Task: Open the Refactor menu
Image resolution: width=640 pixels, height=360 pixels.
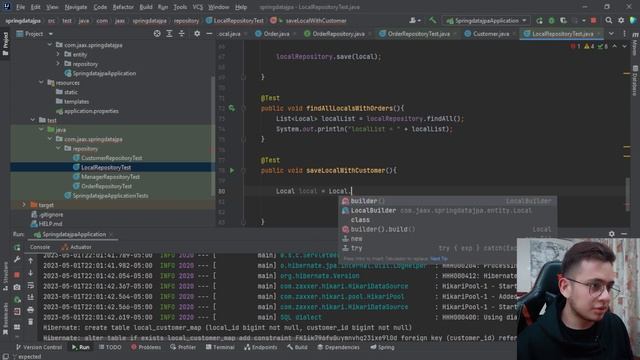Action: pos(123,7)
